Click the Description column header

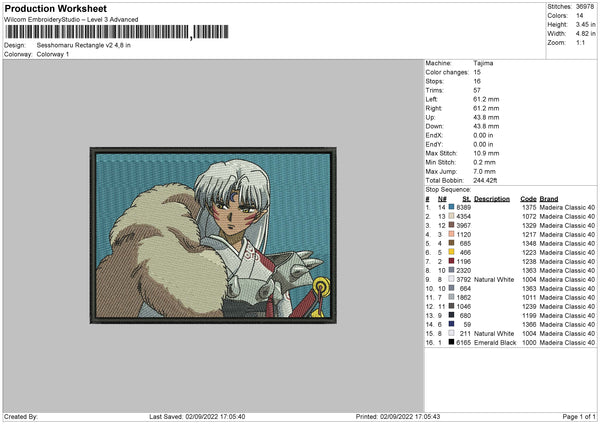coord(492,198)
